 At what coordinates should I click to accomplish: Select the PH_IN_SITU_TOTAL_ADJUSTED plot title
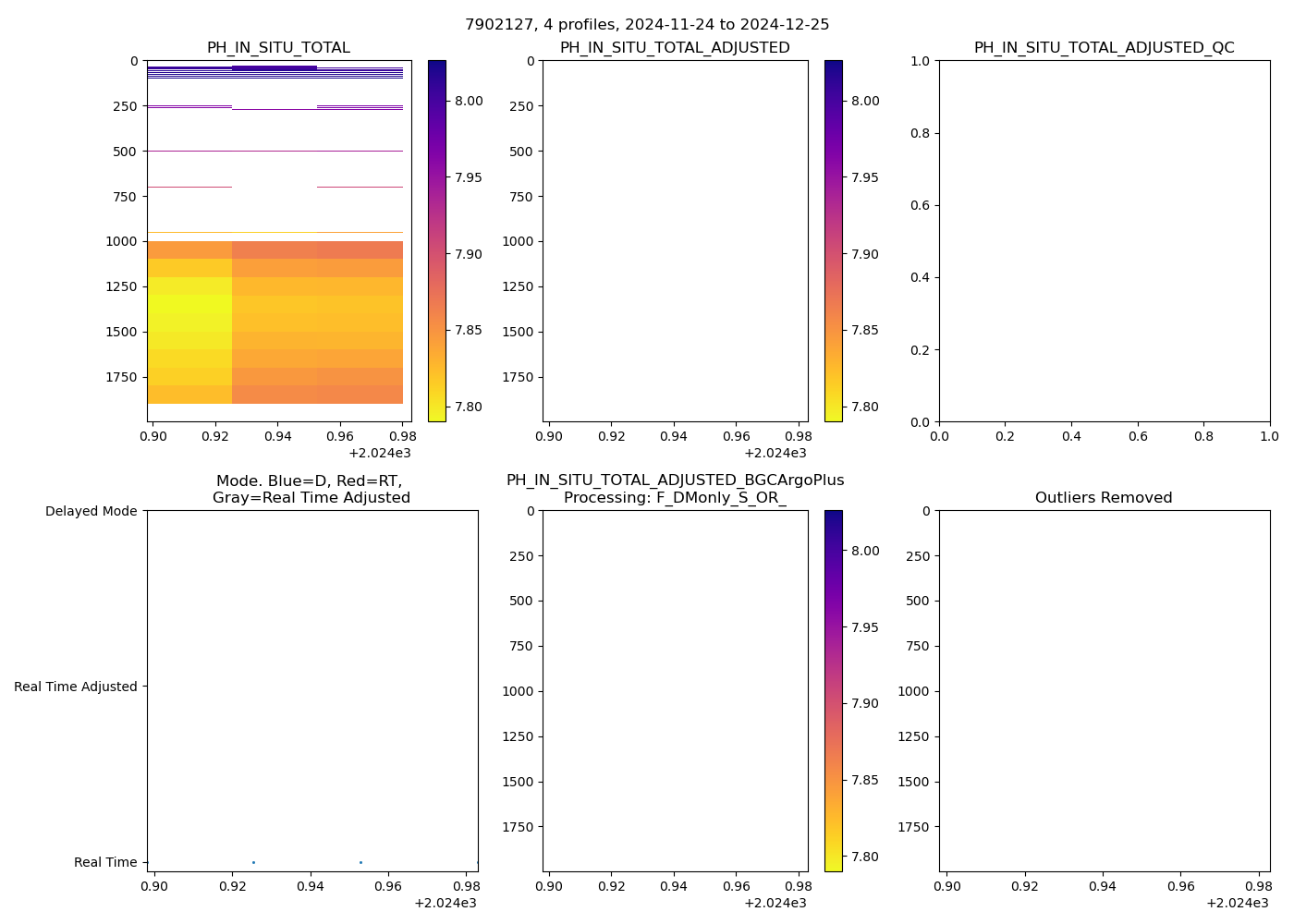tap(675, 48)
